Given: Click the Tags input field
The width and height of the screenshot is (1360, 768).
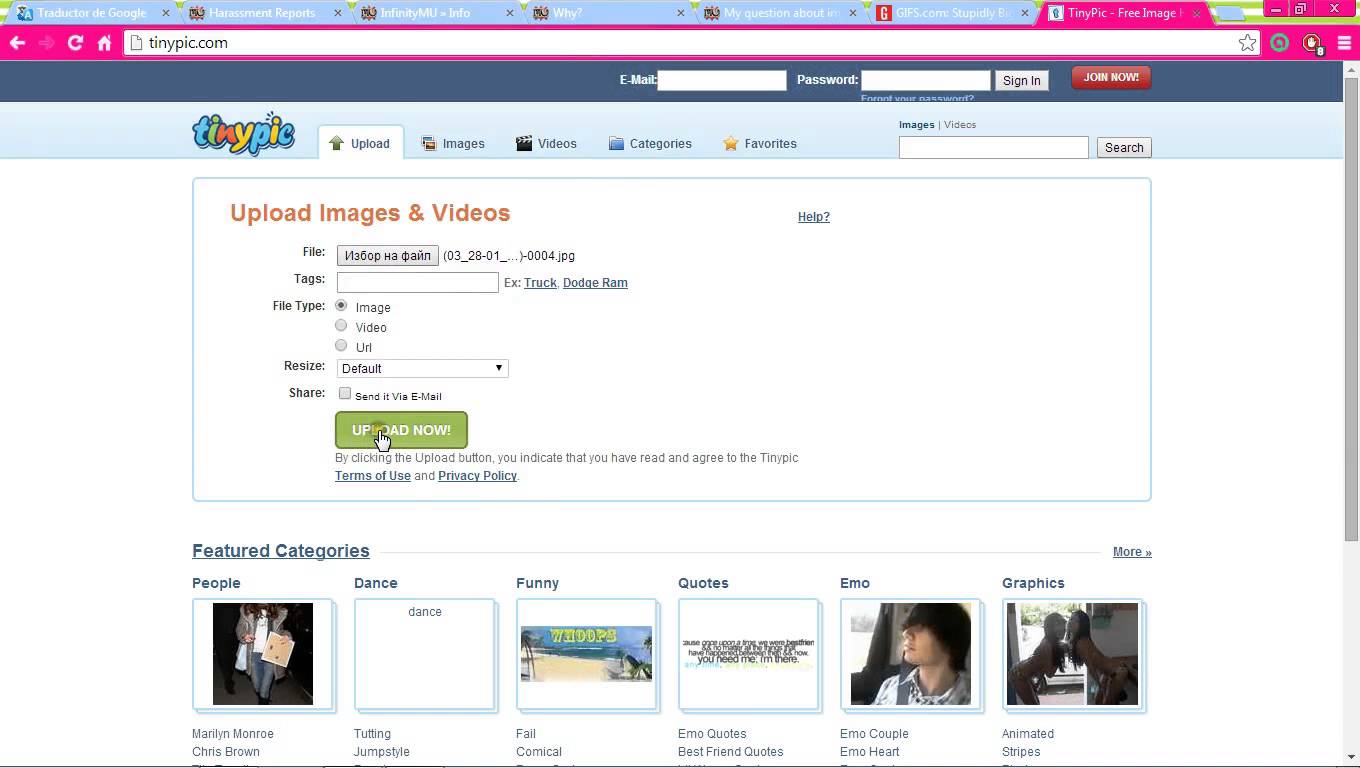Looking at the screenshot, I should tap(417, 283).
